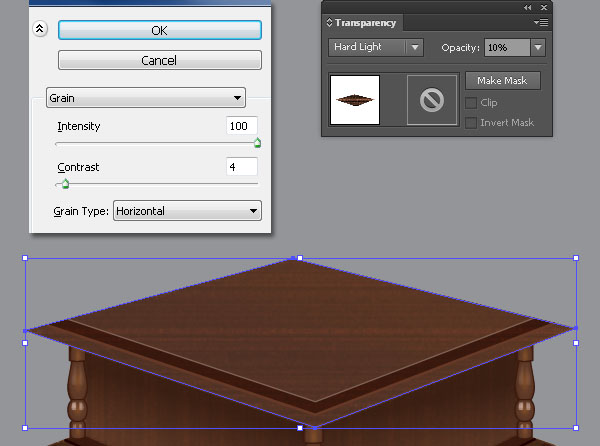
Task: Click the top-left bounding box handle
Action: 25,258
